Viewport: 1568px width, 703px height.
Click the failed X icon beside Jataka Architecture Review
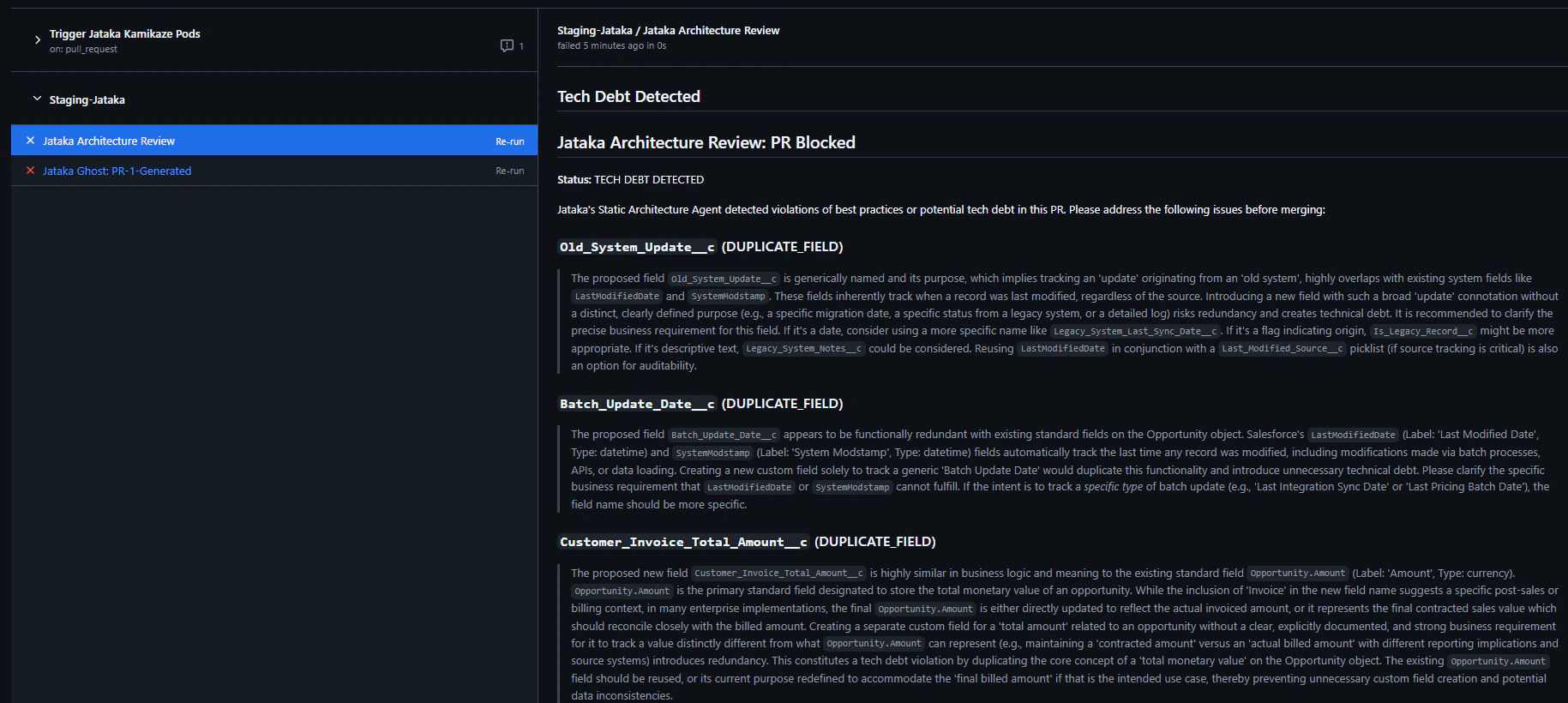point(31,141)
